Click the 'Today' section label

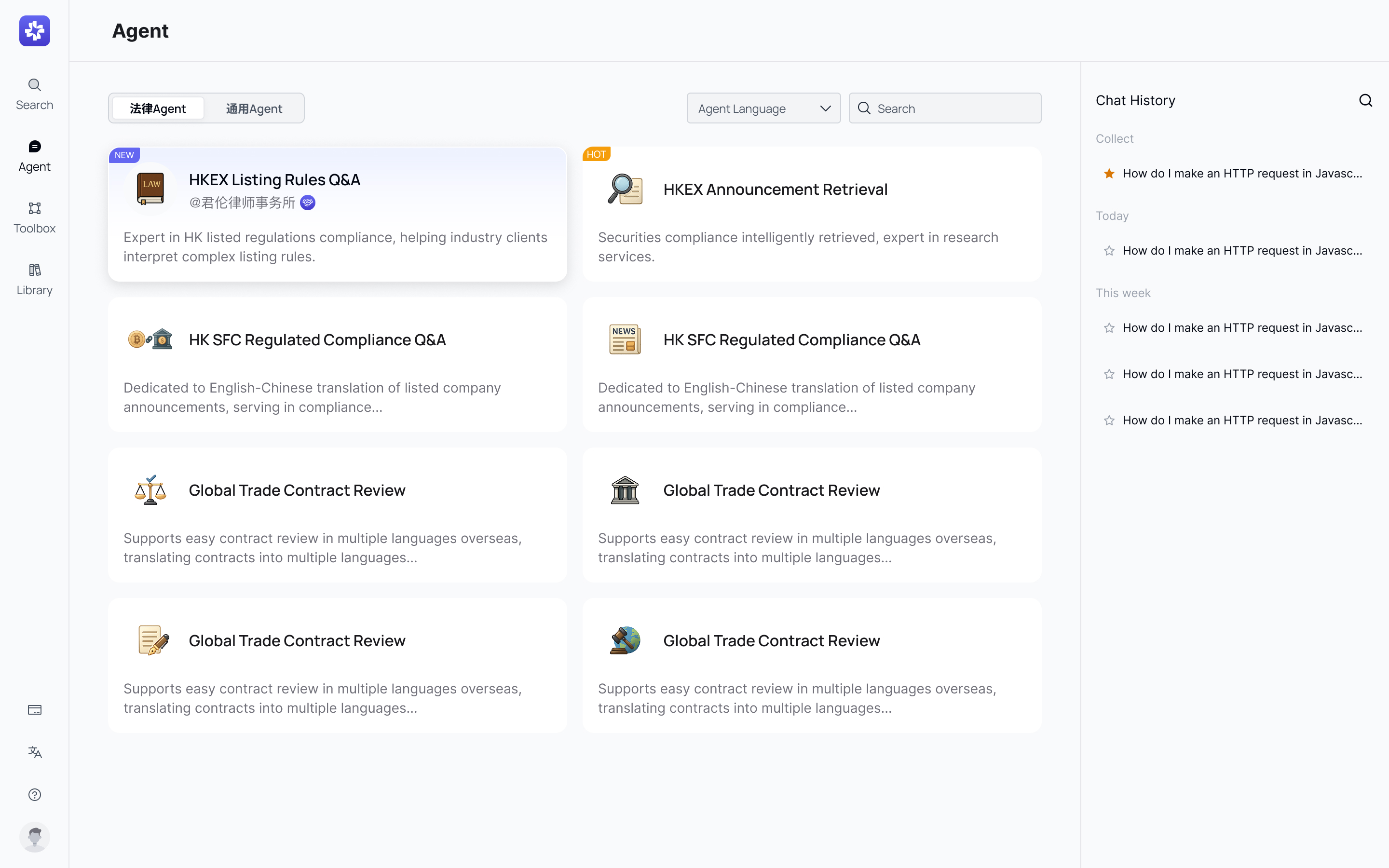coord(1112,216)
